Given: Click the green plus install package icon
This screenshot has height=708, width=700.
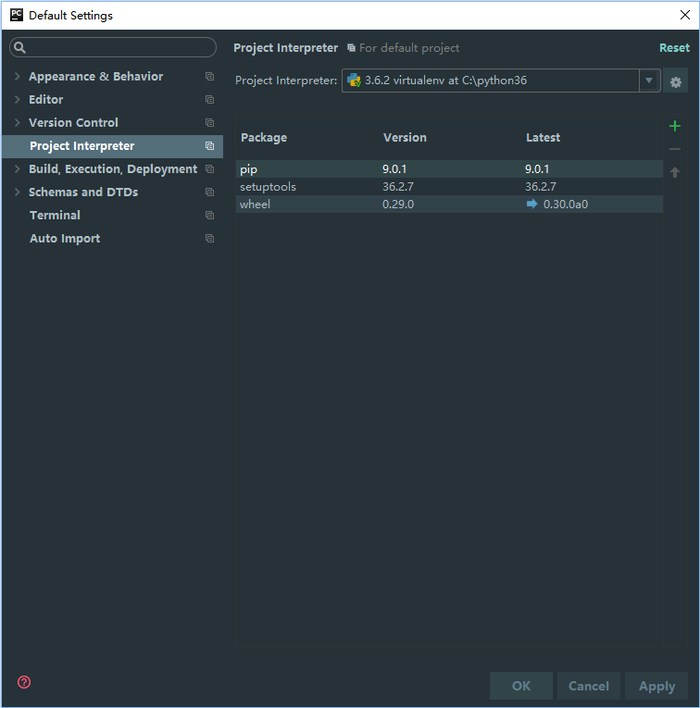Looking at the screenshot, I should [675, 126].
